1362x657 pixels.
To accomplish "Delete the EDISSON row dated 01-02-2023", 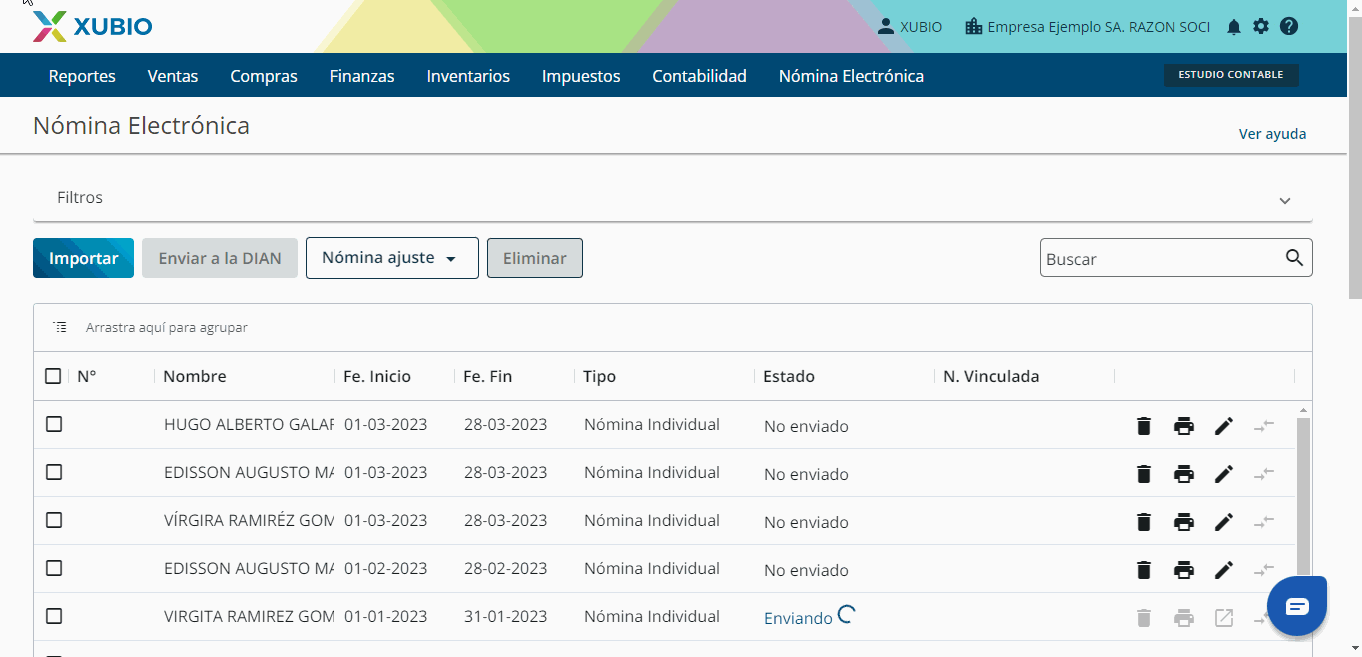I will coord(1144,570).
